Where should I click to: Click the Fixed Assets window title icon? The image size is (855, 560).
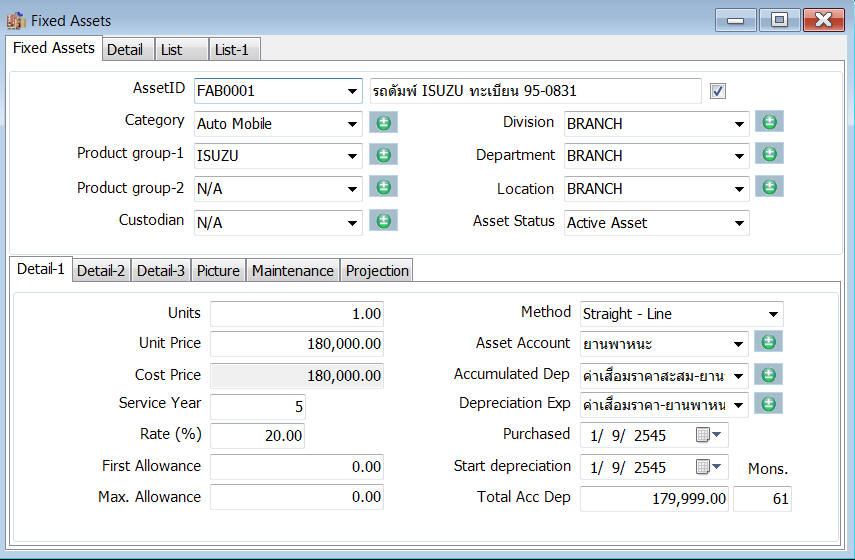tap(16, 20)
